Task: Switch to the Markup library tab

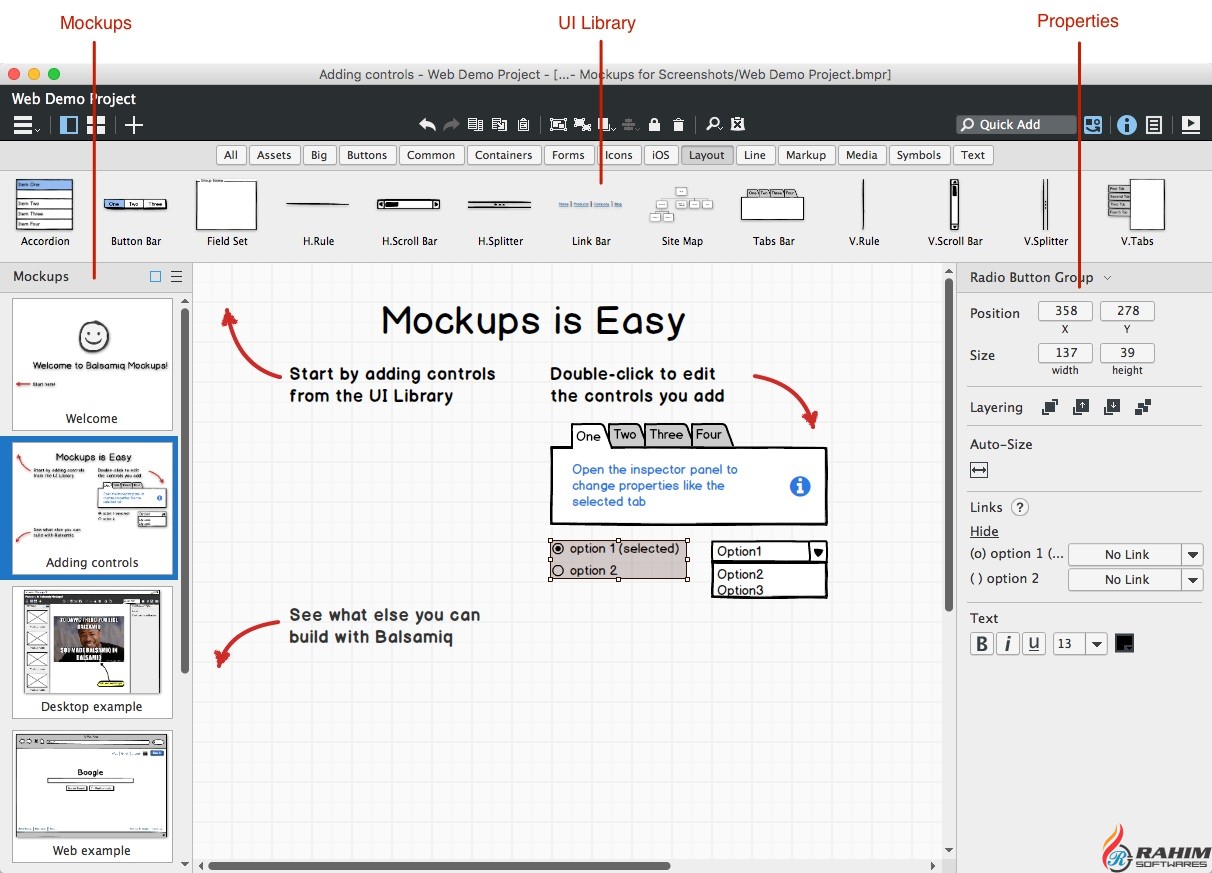Action: tap(806, 155)
